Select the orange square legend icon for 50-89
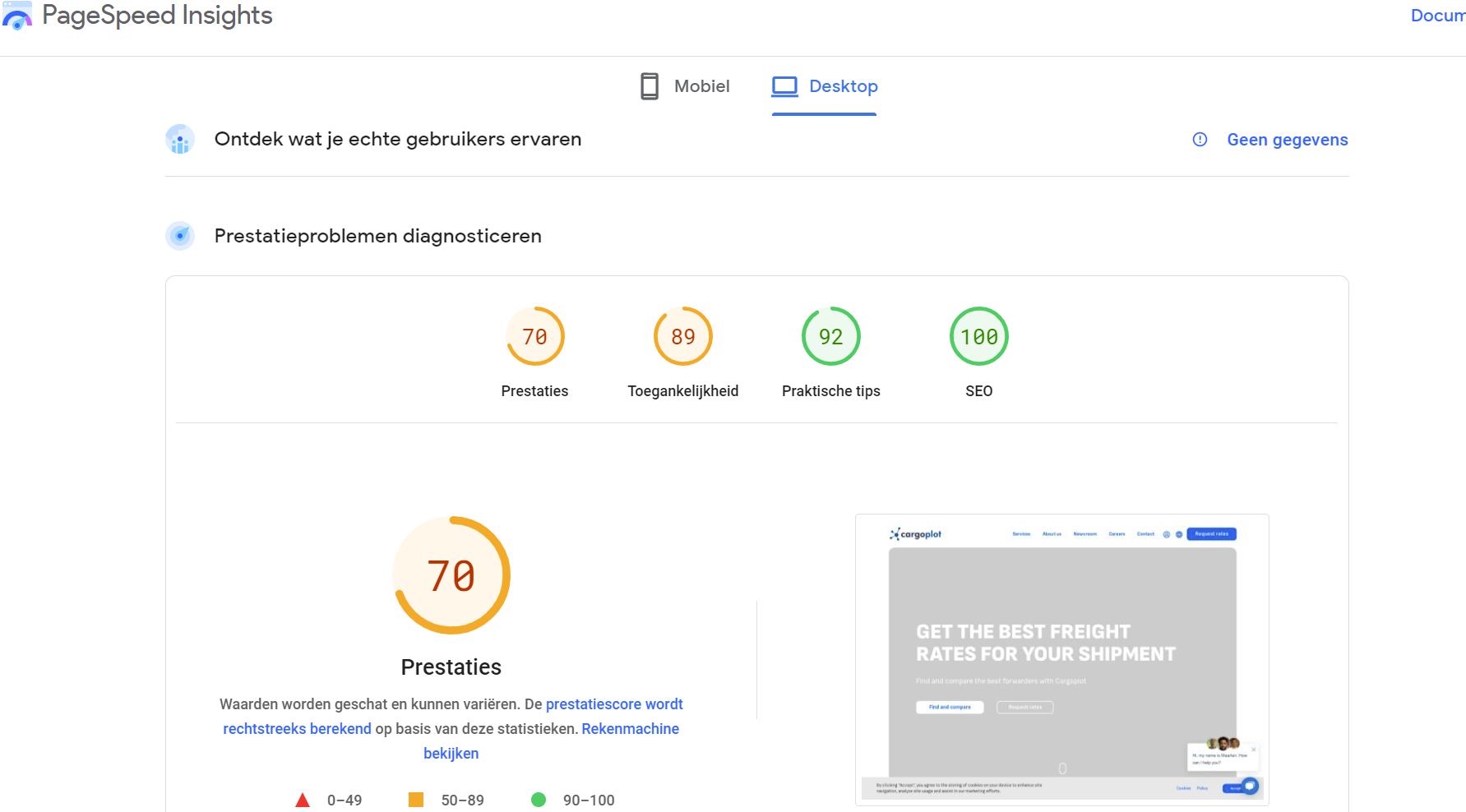Viewport: 1466px width, 812px height. tap(418, 798)
